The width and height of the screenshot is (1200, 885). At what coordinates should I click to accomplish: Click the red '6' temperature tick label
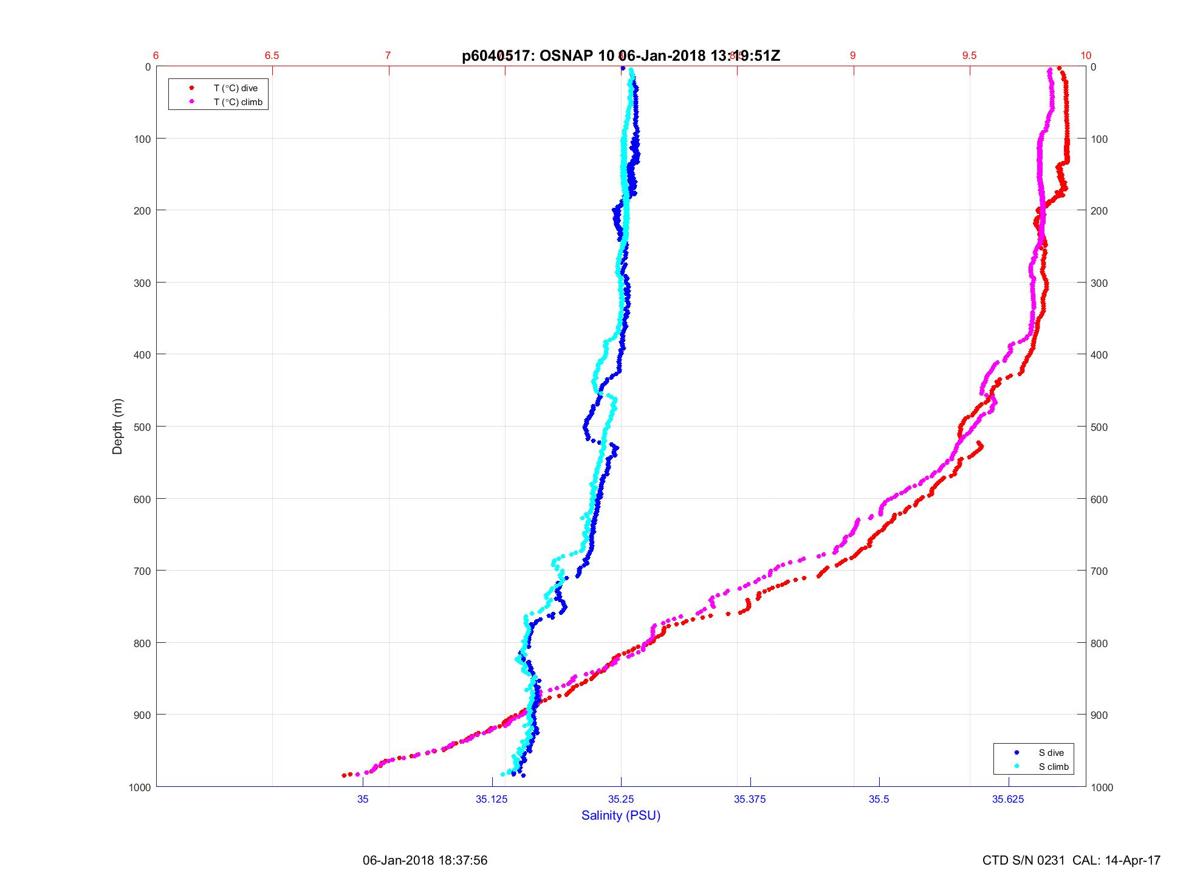(156, 56)
